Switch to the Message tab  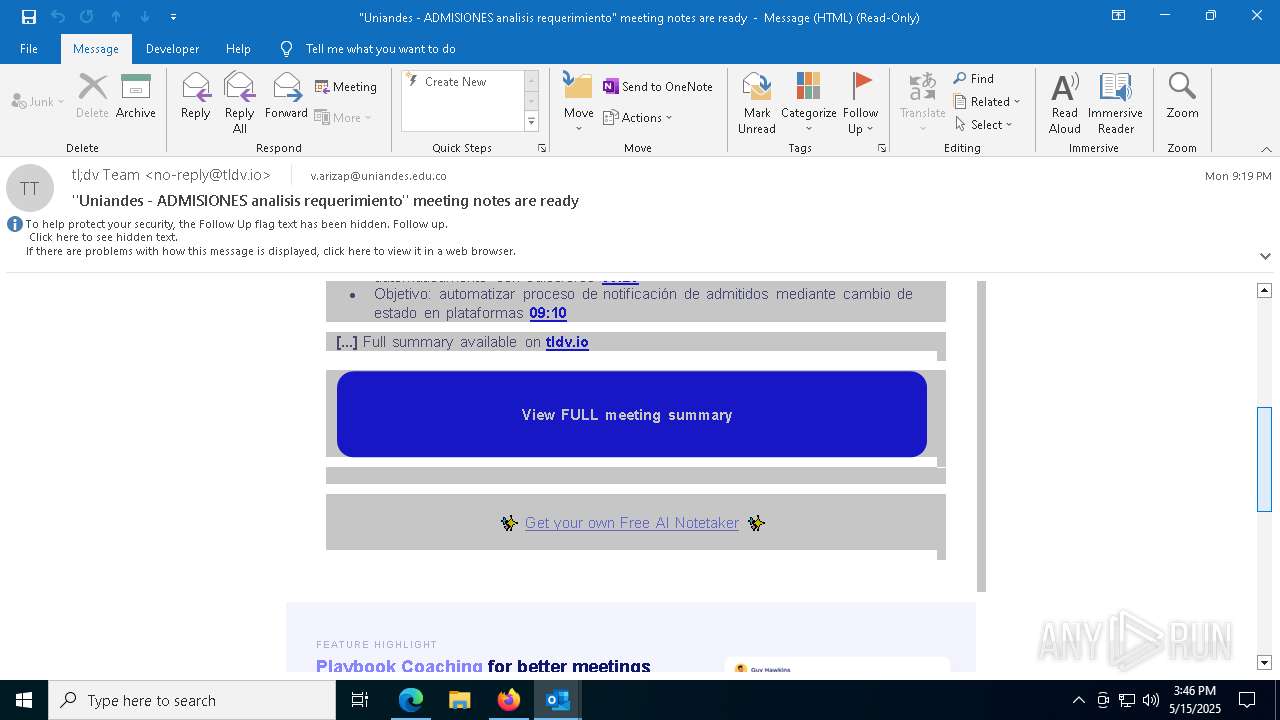coord(96,49)
